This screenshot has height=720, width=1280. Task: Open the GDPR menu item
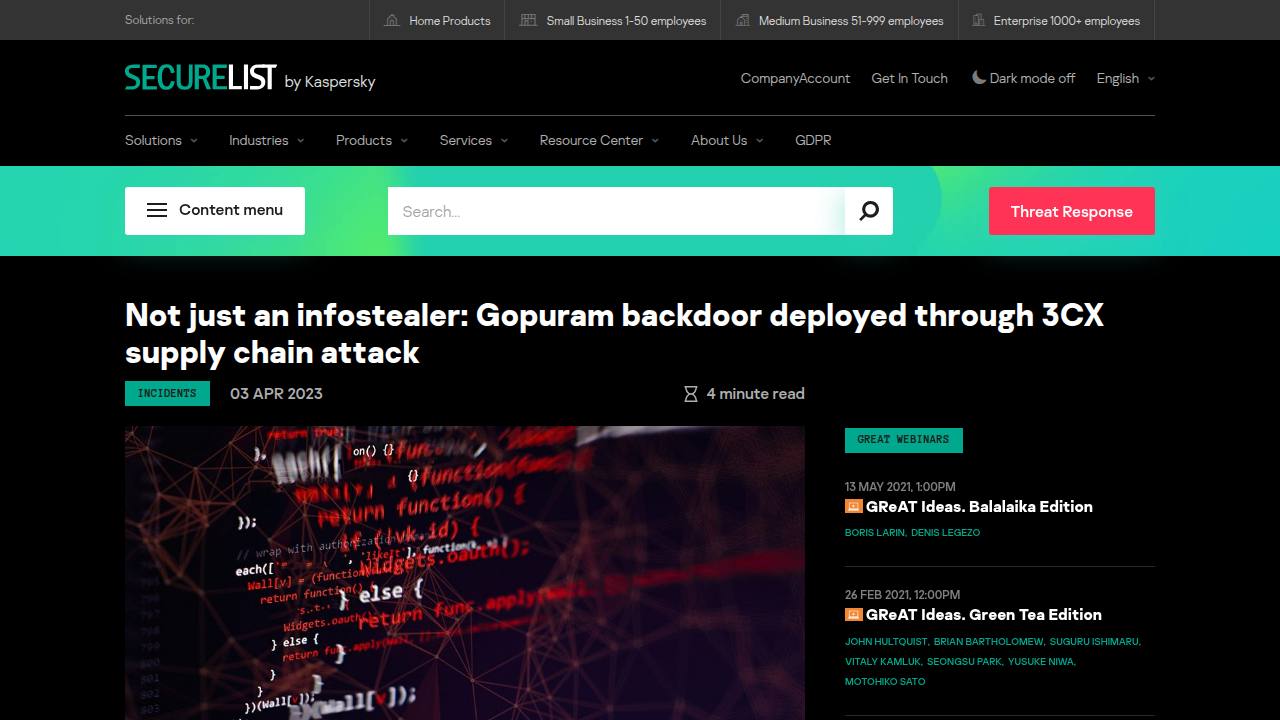point(813,140)
